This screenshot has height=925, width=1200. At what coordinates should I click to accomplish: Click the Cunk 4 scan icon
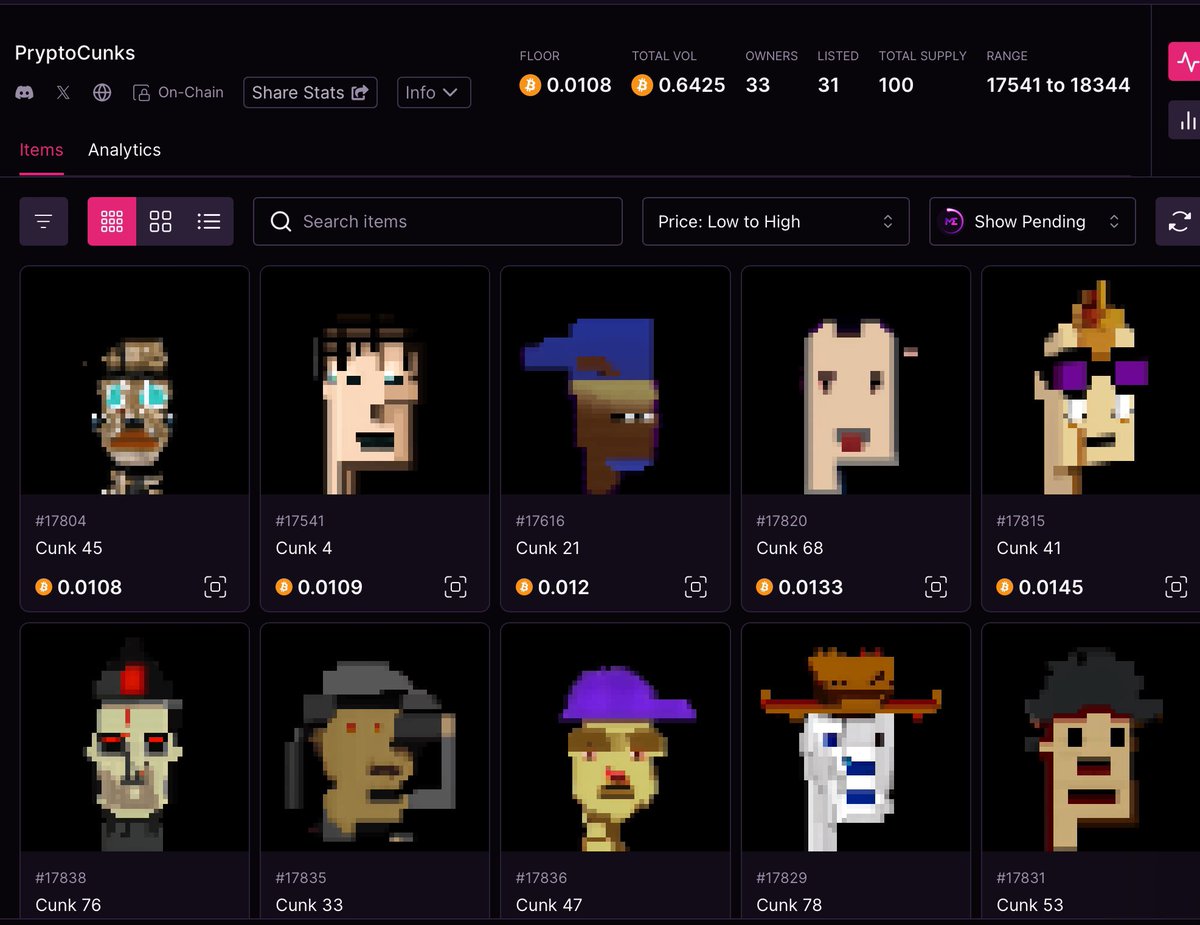455,587
